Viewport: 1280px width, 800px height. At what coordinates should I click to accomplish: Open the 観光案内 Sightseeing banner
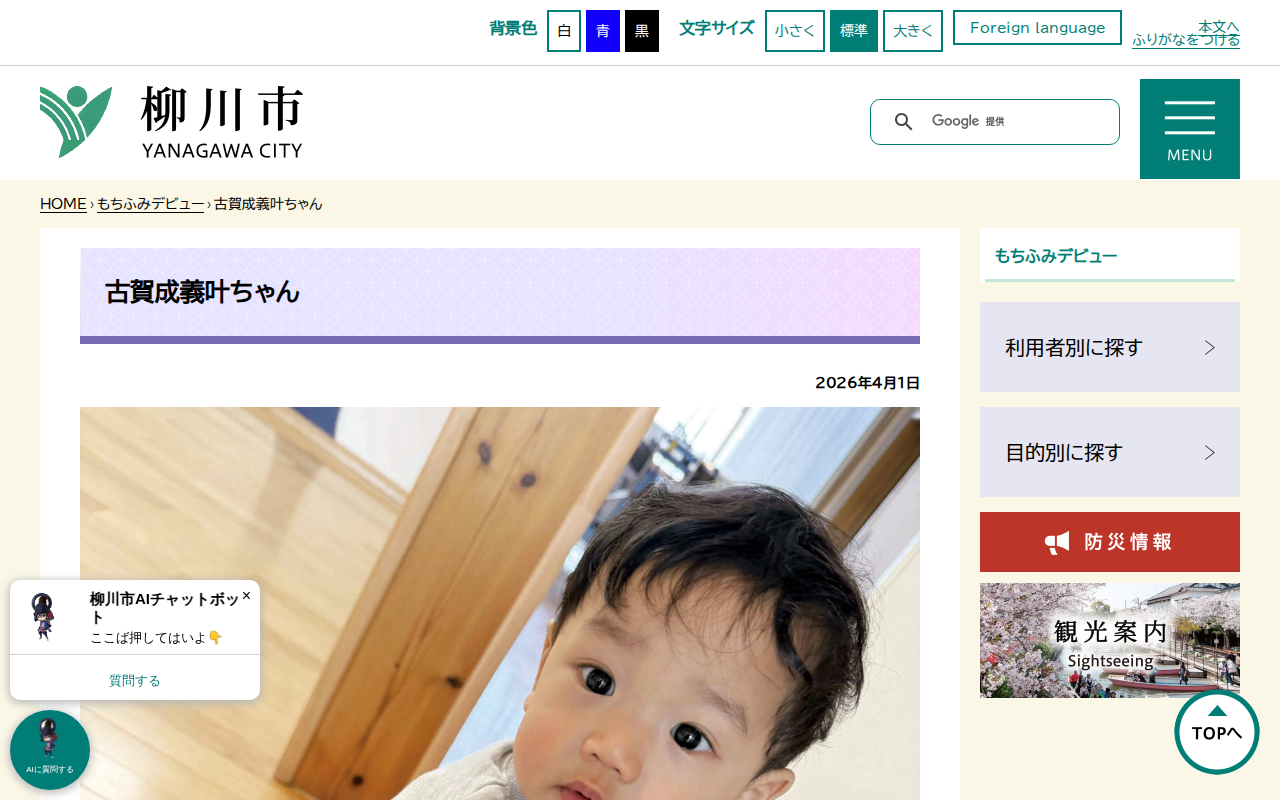[x=1110, y=641]
